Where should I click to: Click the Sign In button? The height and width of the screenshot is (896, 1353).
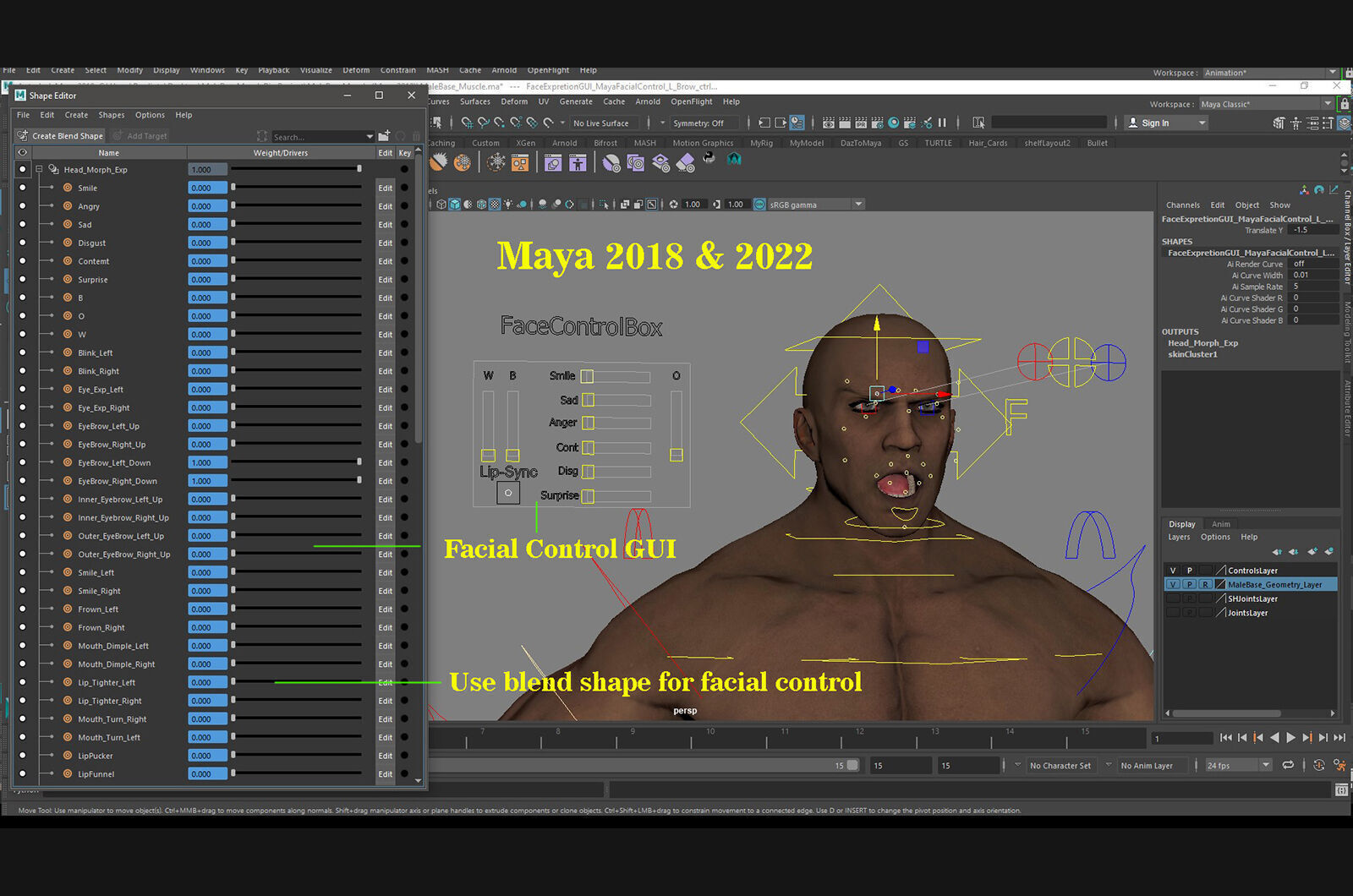(x=1165, y=123)
